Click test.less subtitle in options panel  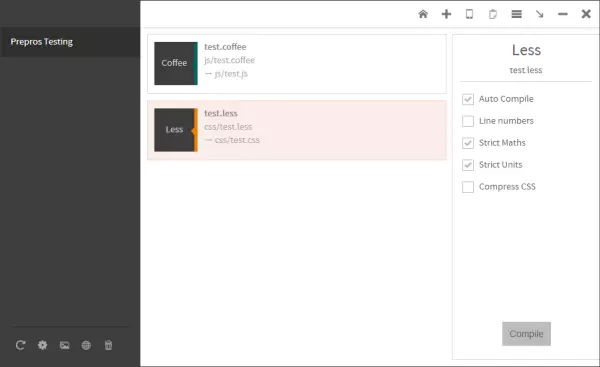(x=526, y=70)
